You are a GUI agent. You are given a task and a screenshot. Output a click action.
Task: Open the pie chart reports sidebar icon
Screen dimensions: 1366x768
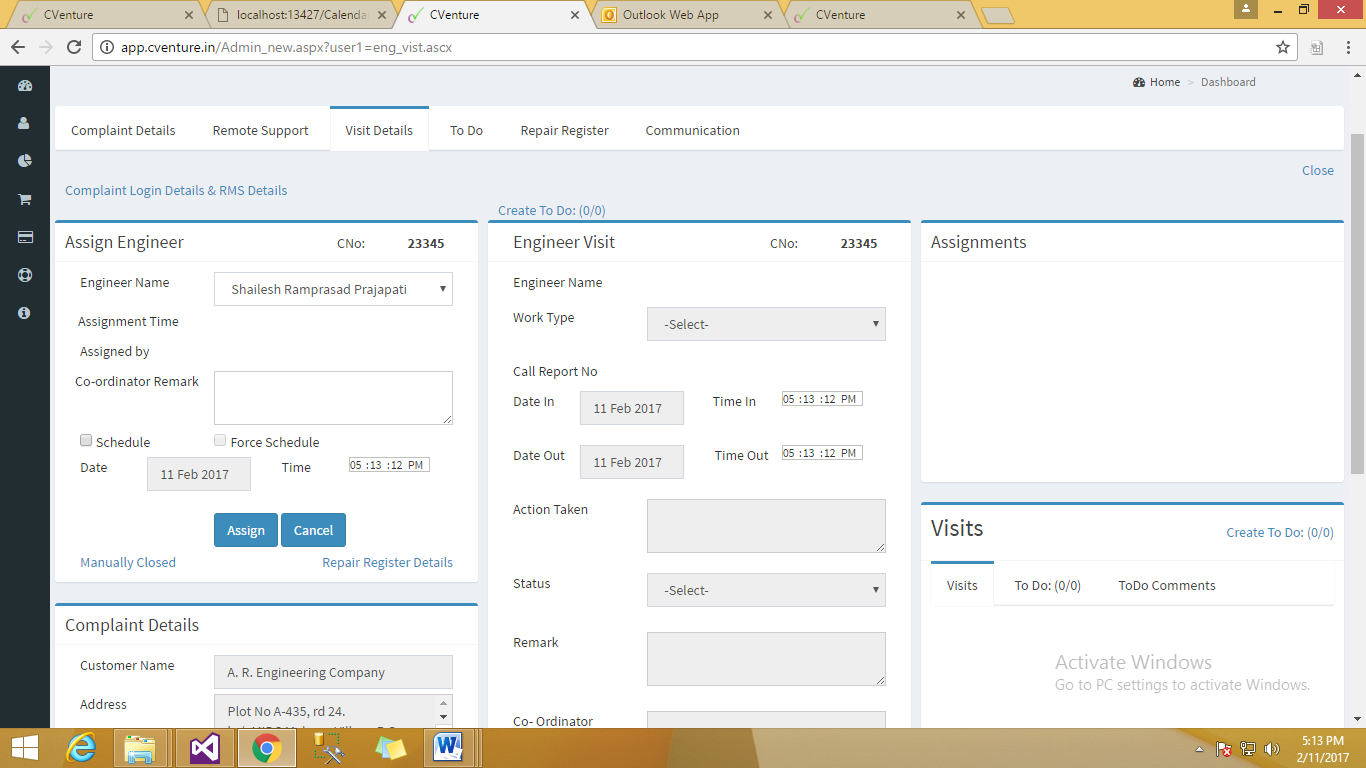coord(25,161)
